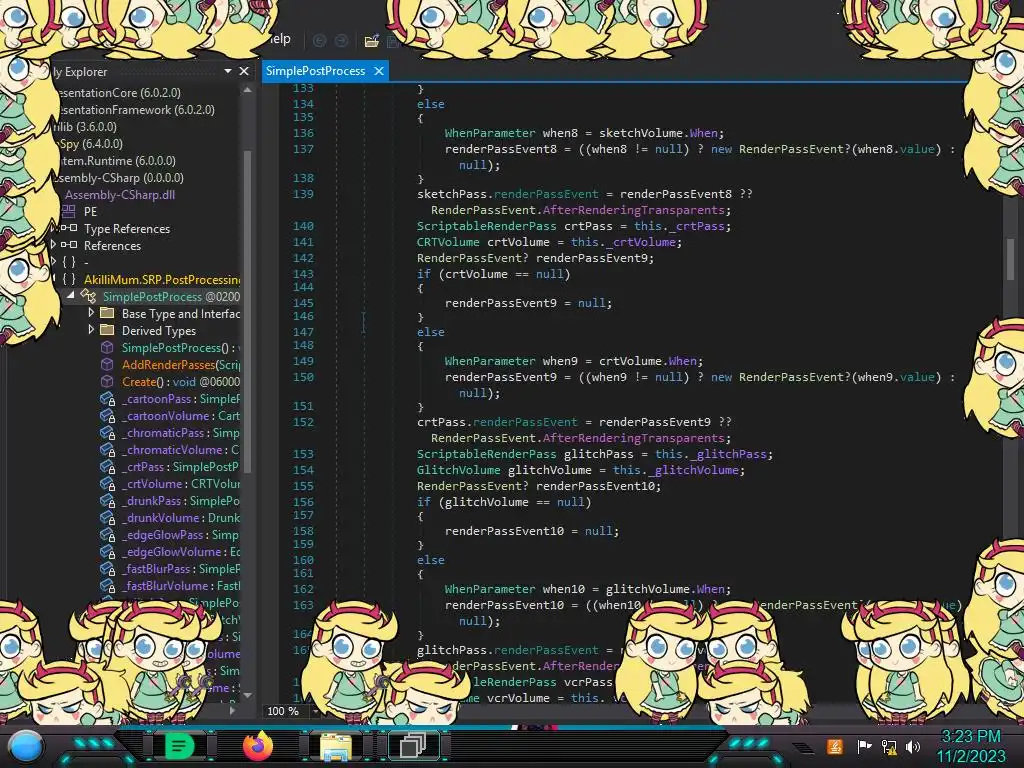Click the _chromaticVolume field icon
Screen dimensions: 1024x768
(x=107, y=449)
